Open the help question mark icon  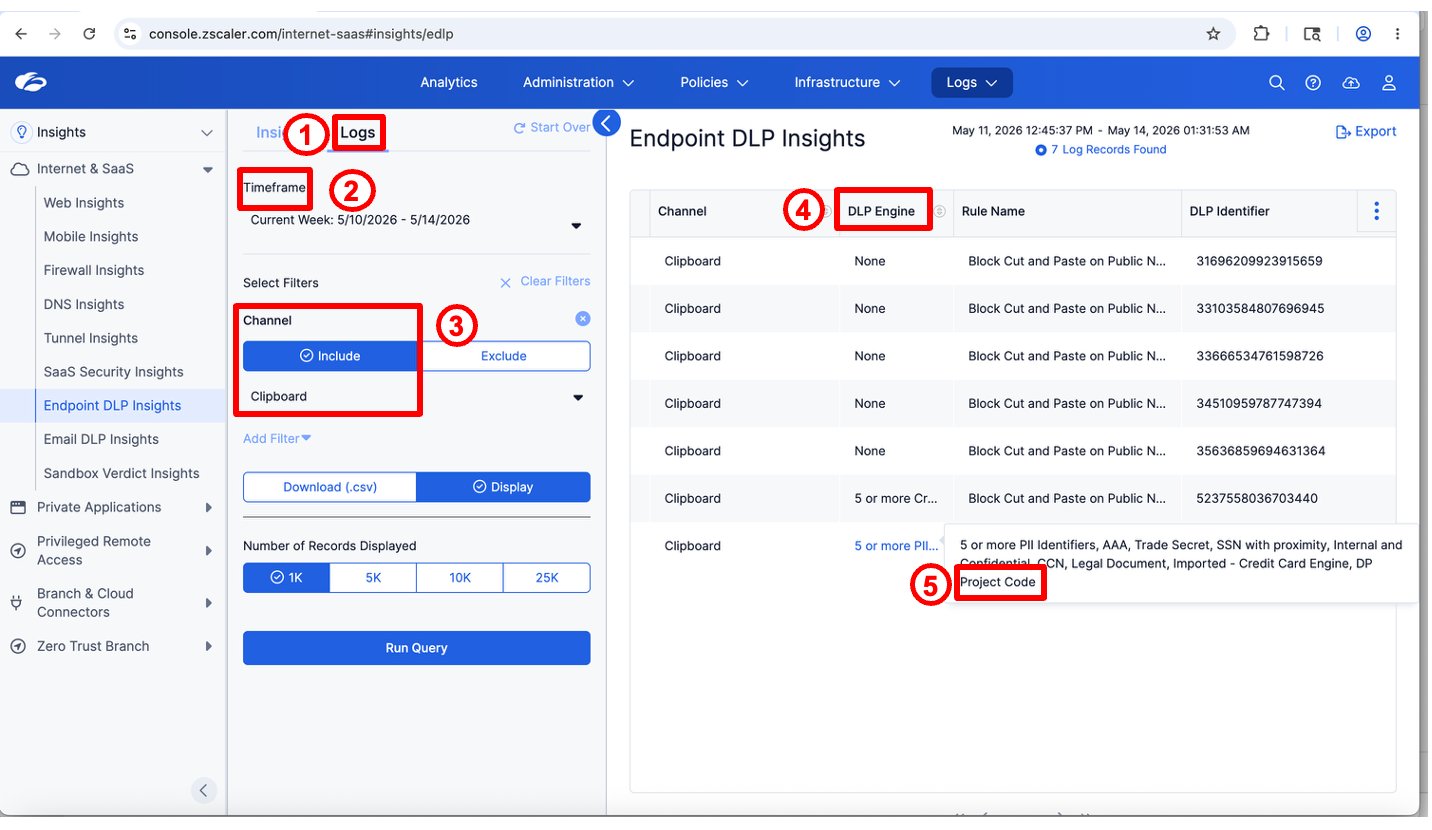pyautogui.click(x=1313, y=83)
